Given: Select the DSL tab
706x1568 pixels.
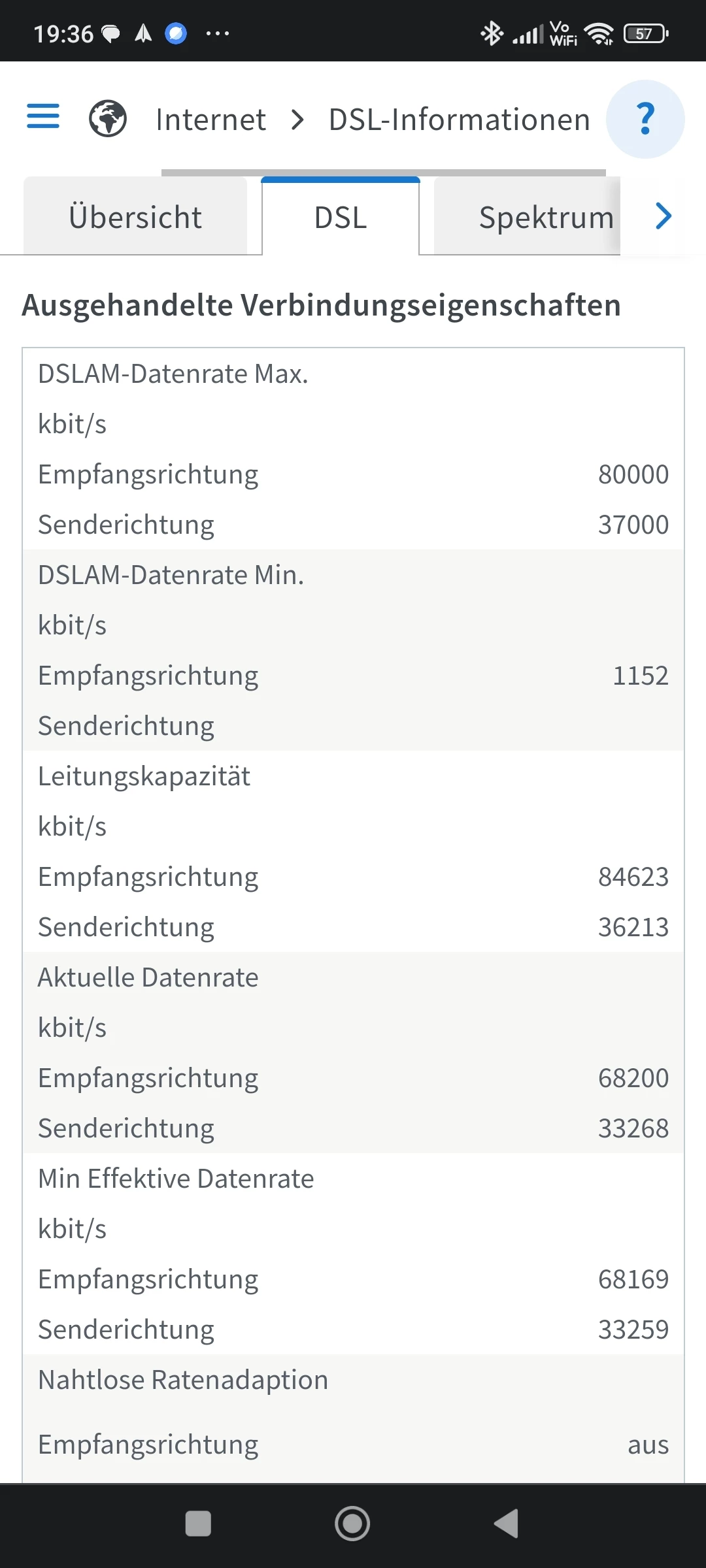Looking at the screenshot, I should pos(341,218).
